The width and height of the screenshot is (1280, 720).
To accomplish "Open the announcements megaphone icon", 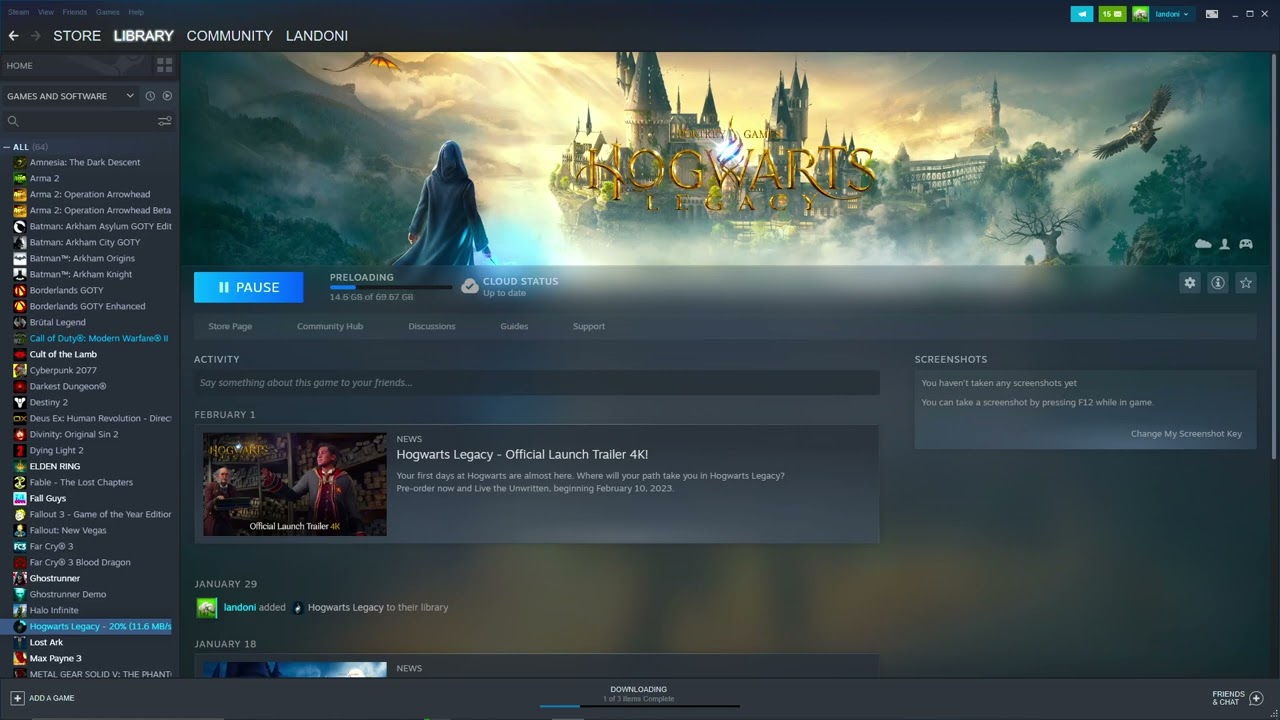I will point(1082,14).
